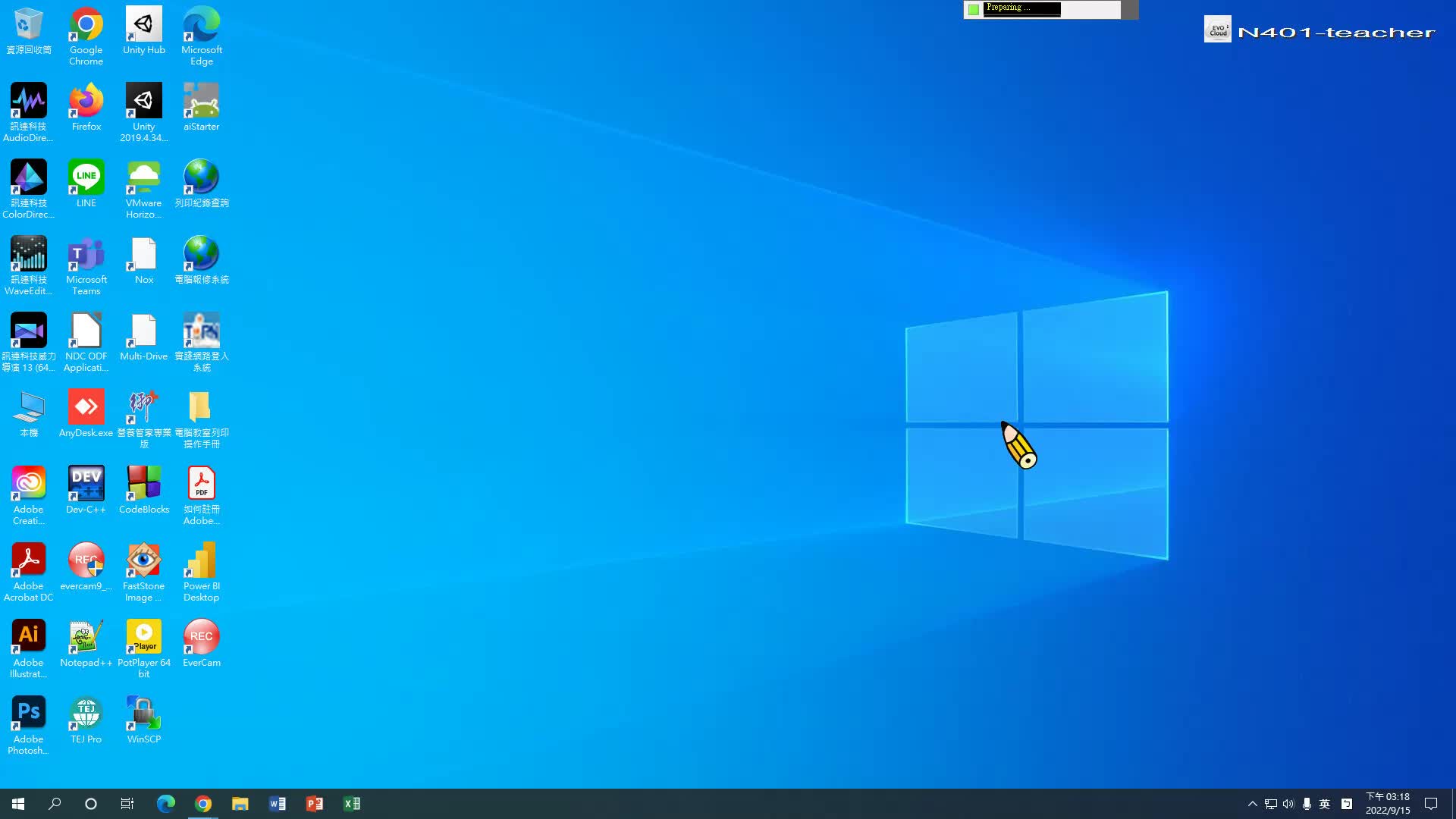The image size is (1456, 819).
Task: Launch Google Chrome from desktop
Action: [86, 36]
